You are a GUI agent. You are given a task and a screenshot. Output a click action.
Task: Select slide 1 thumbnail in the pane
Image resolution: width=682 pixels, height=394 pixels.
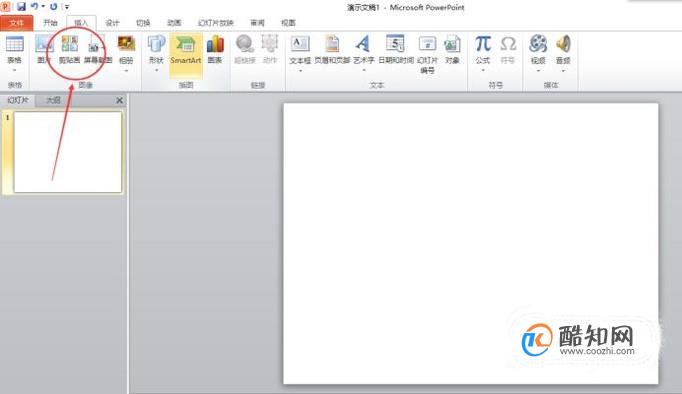pos(68,152)
